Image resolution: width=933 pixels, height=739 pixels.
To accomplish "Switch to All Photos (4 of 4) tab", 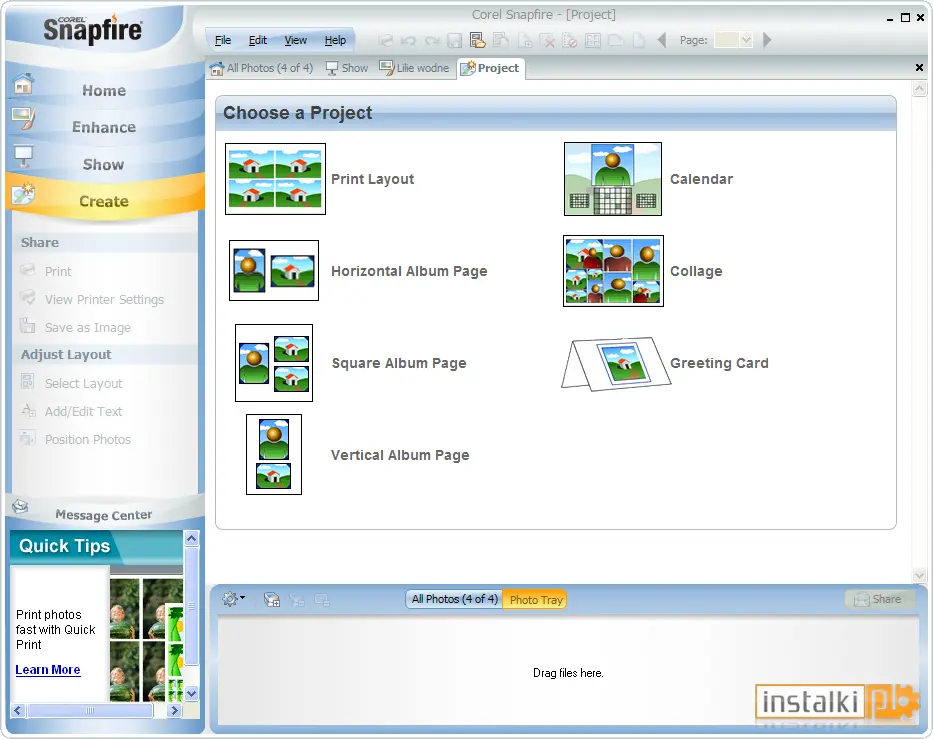I will [x=261, y=68].
